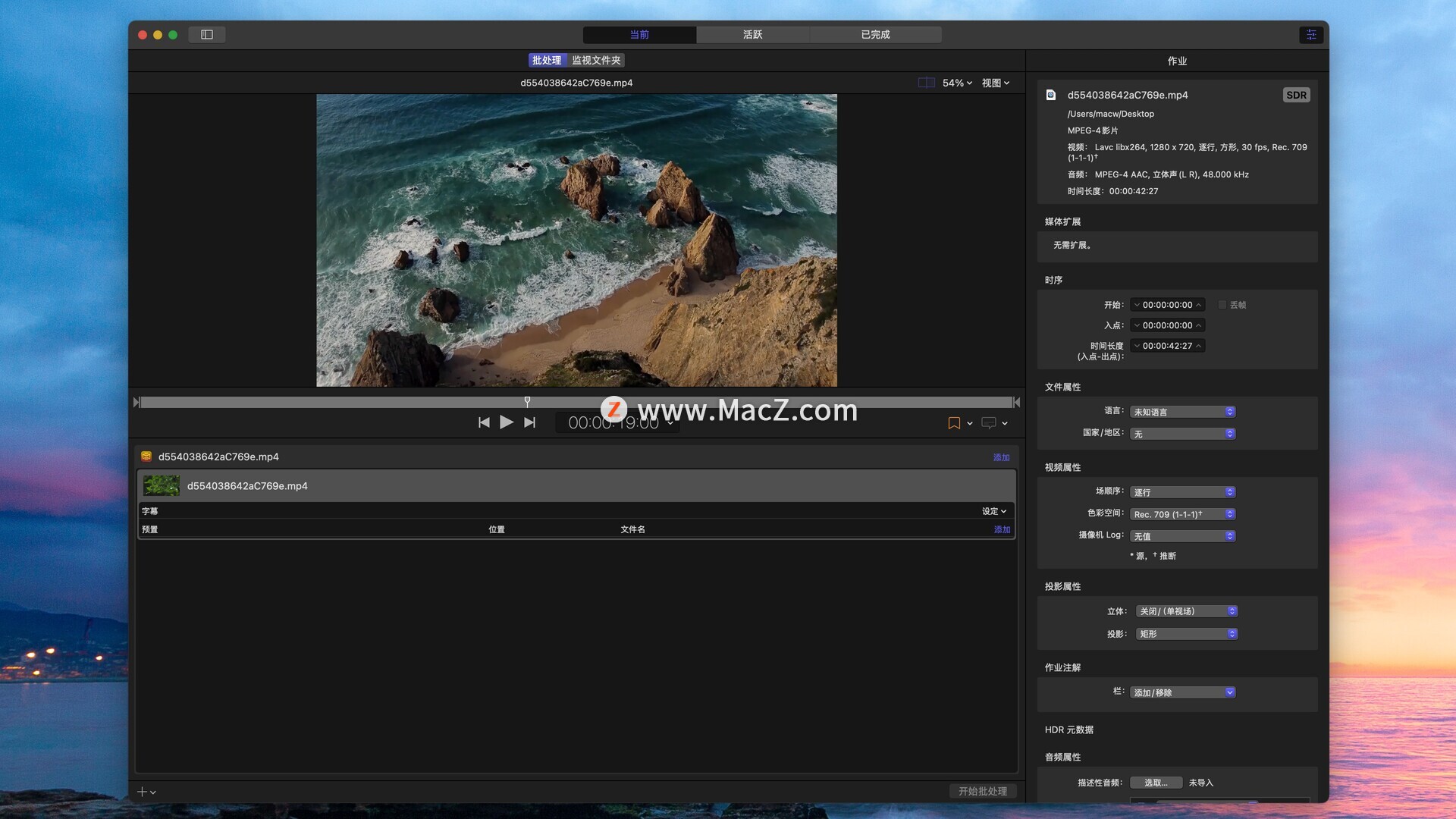1456x819 pixels.
Task: Toggle the sidebar panel icon
Action: coord(207,35)
